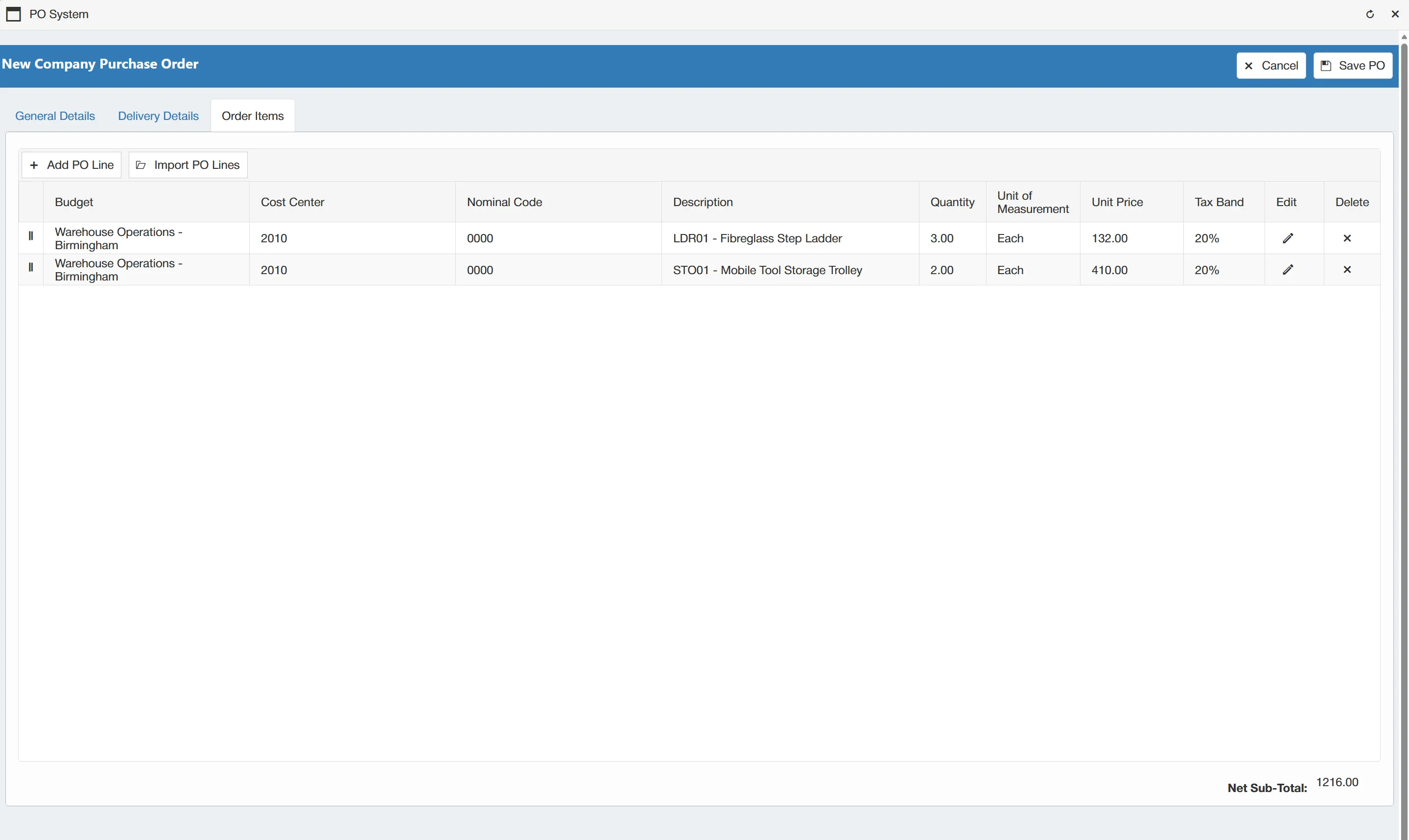
Task: Reload the PO System window
Action: tap(1370, 14)
